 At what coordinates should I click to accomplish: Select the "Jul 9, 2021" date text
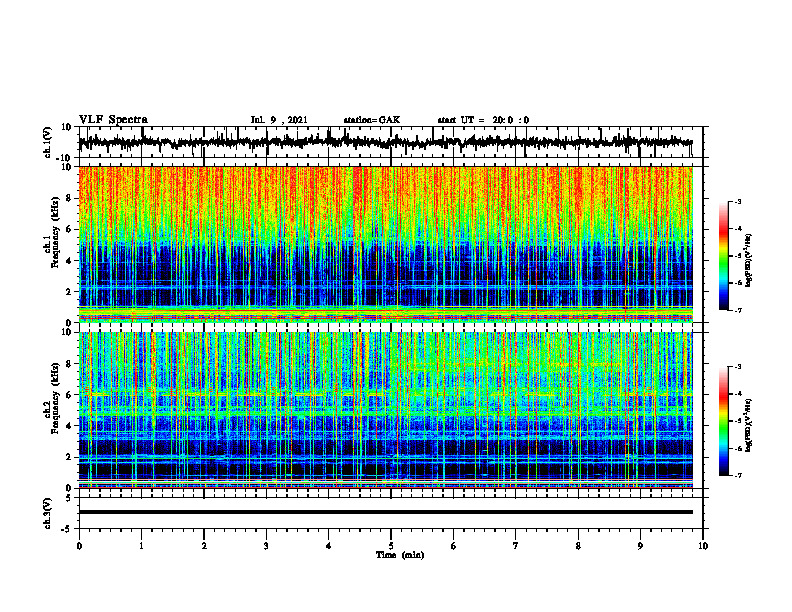(x=279, y=120)
